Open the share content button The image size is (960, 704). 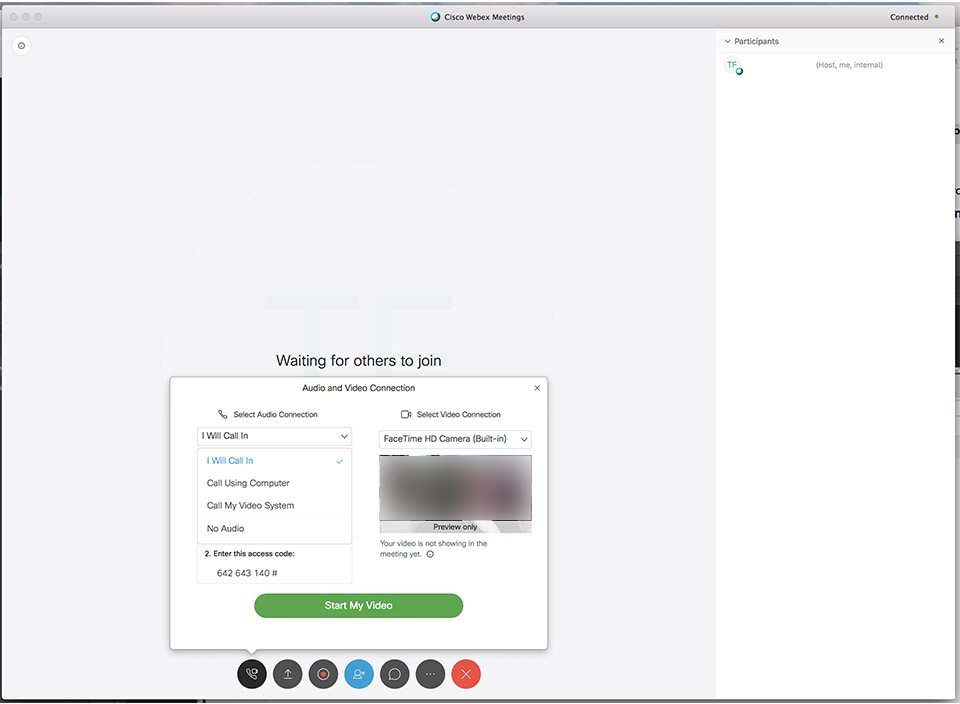pos(288,674)
